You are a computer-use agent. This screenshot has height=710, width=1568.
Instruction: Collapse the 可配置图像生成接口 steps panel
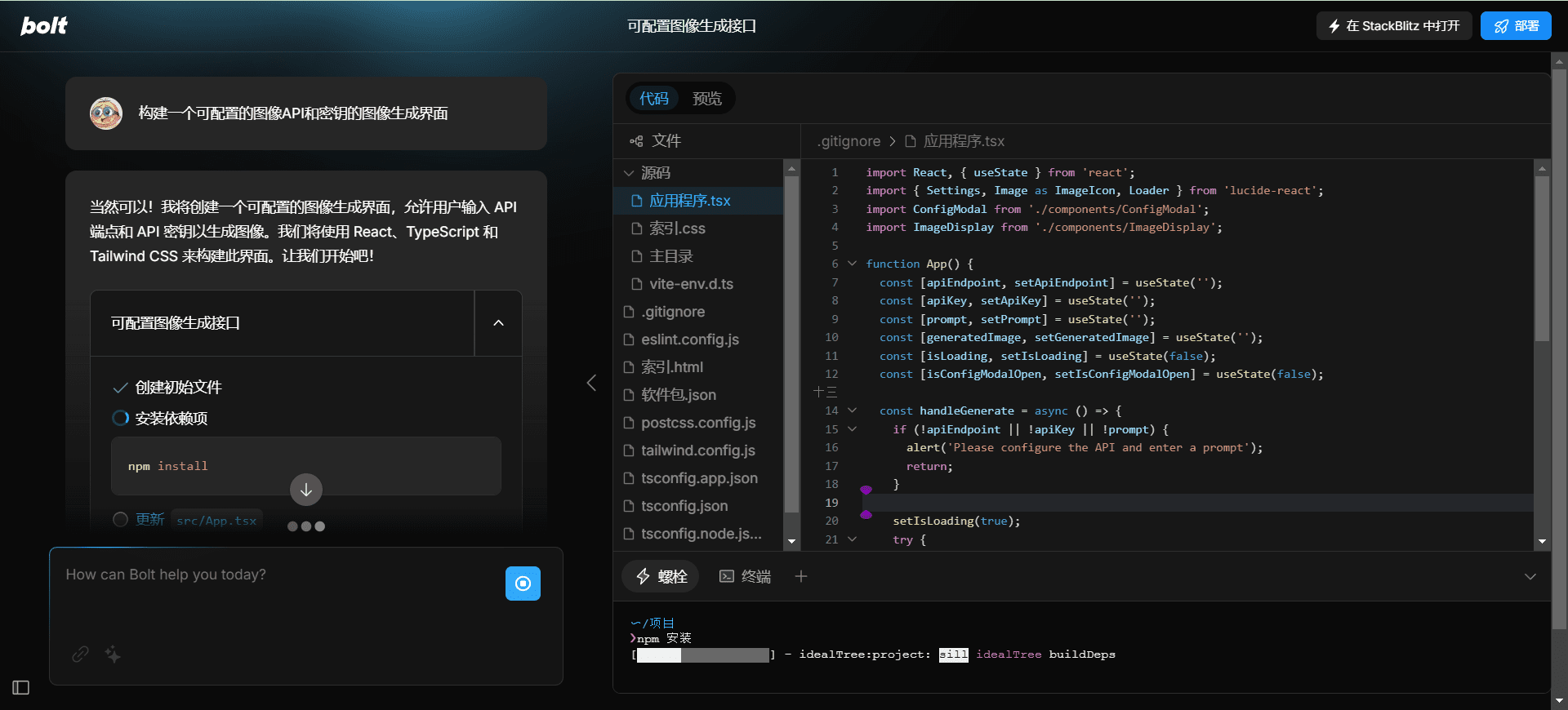pos(498,323)
